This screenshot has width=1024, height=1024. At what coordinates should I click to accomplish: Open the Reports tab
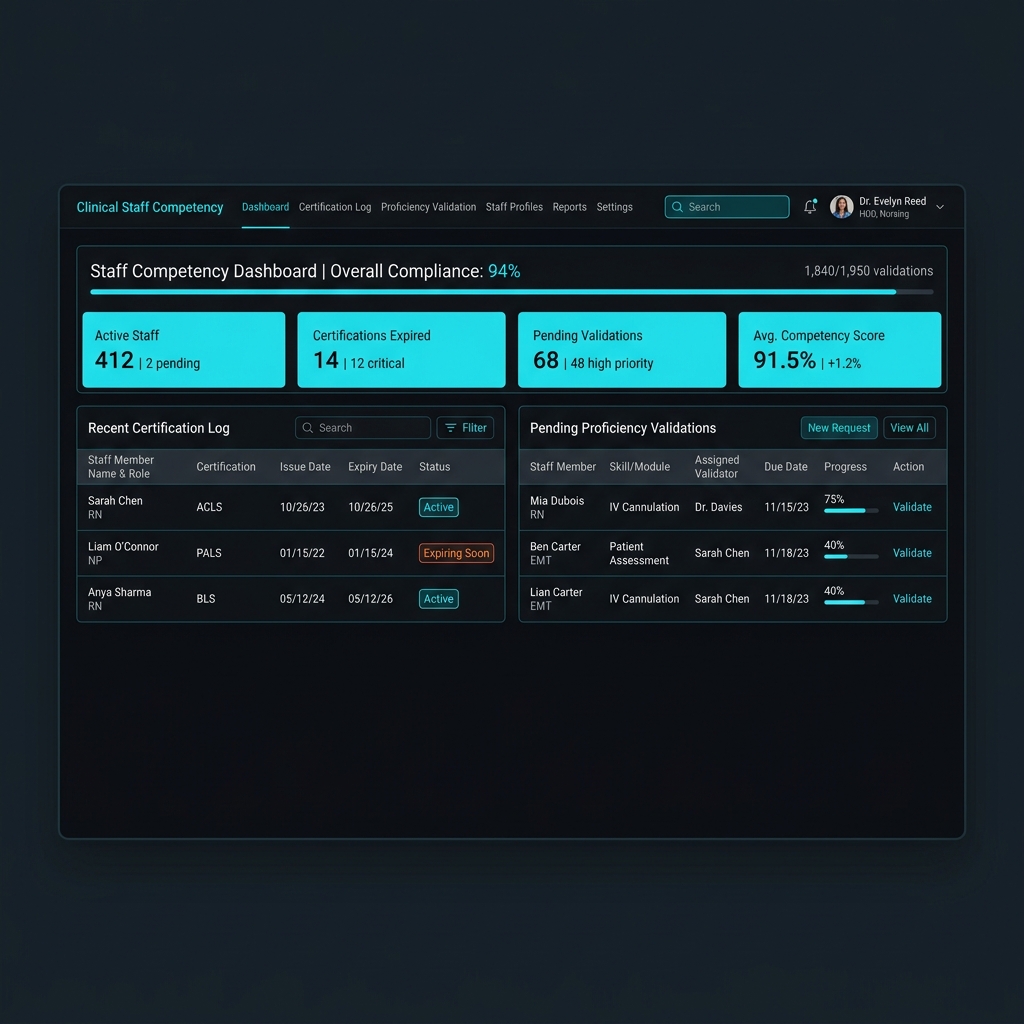(x=569, y=207)
